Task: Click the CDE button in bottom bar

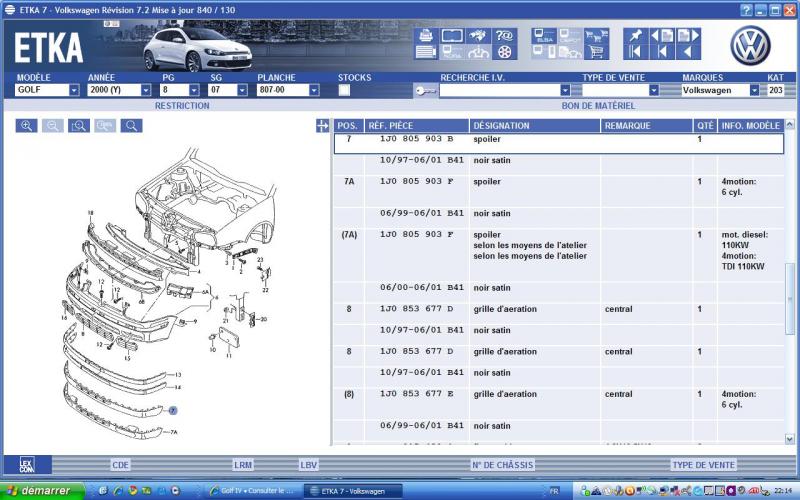Action: 120,465
